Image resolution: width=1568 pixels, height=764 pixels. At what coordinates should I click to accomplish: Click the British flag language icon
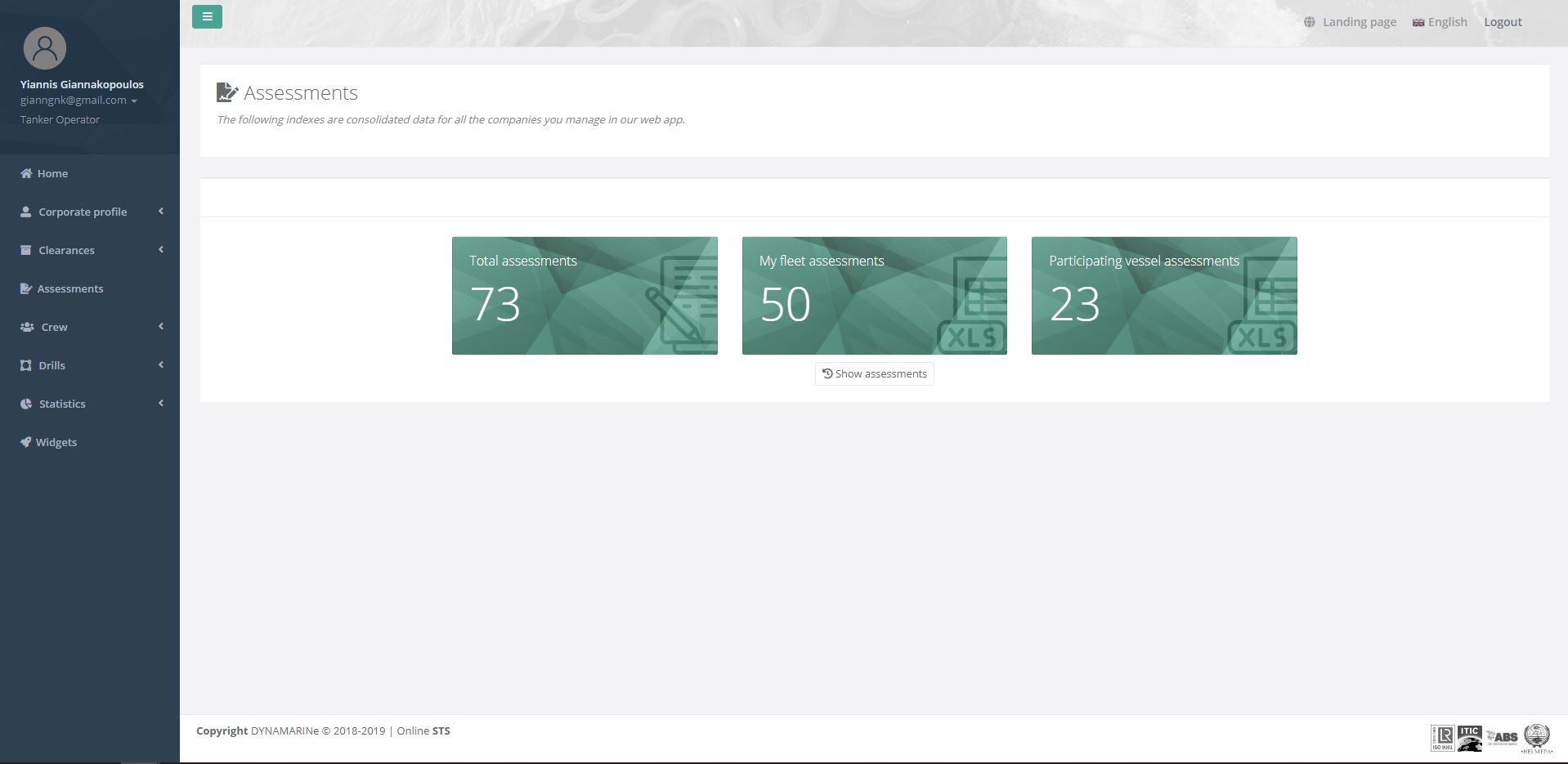1418,22
